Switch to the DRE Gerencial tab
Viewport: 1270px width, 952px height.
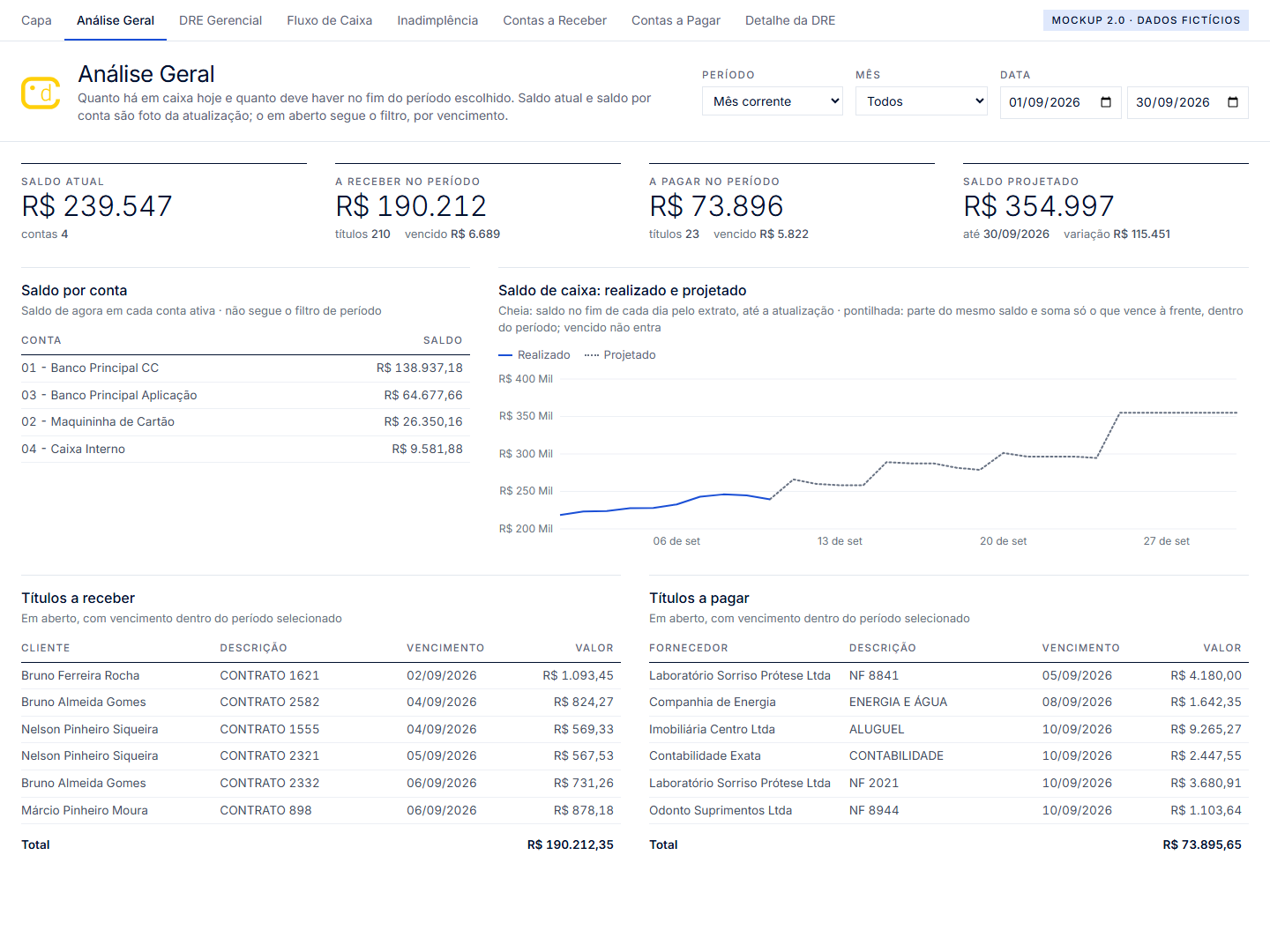(220, 20)
